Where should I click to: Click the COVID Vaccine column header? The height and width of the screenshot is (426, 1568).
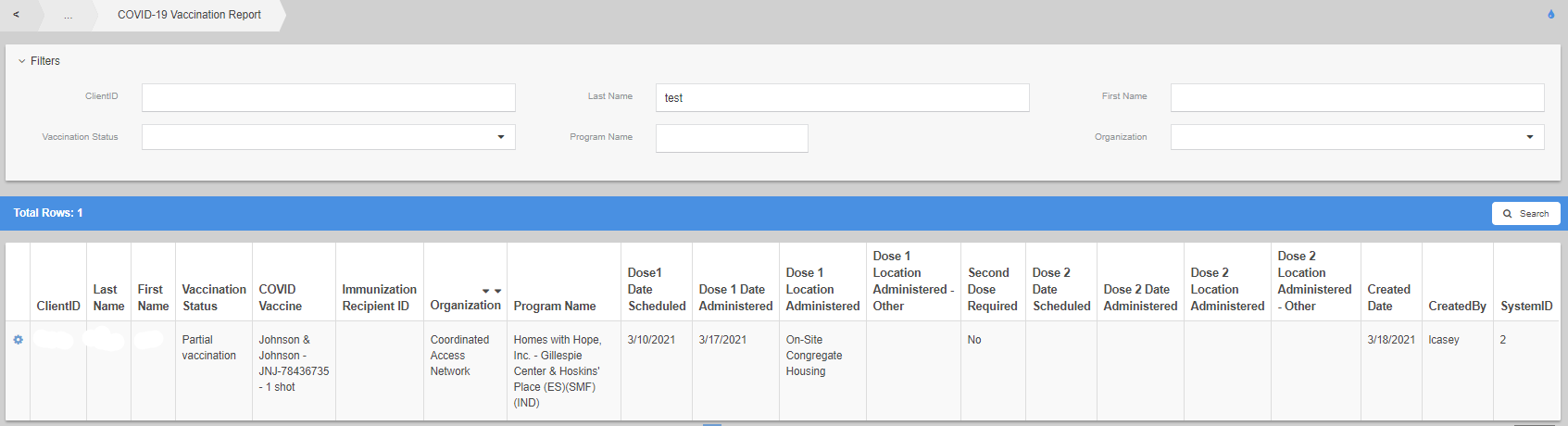click(x=280, y=297)
